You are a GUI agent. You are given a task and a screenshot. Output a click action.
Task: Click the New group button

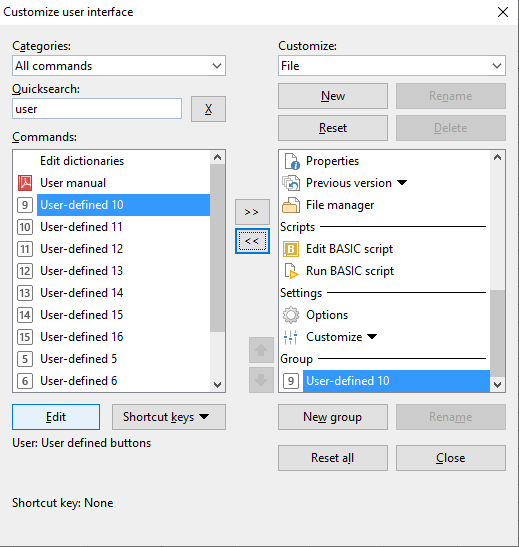(333, 417)
